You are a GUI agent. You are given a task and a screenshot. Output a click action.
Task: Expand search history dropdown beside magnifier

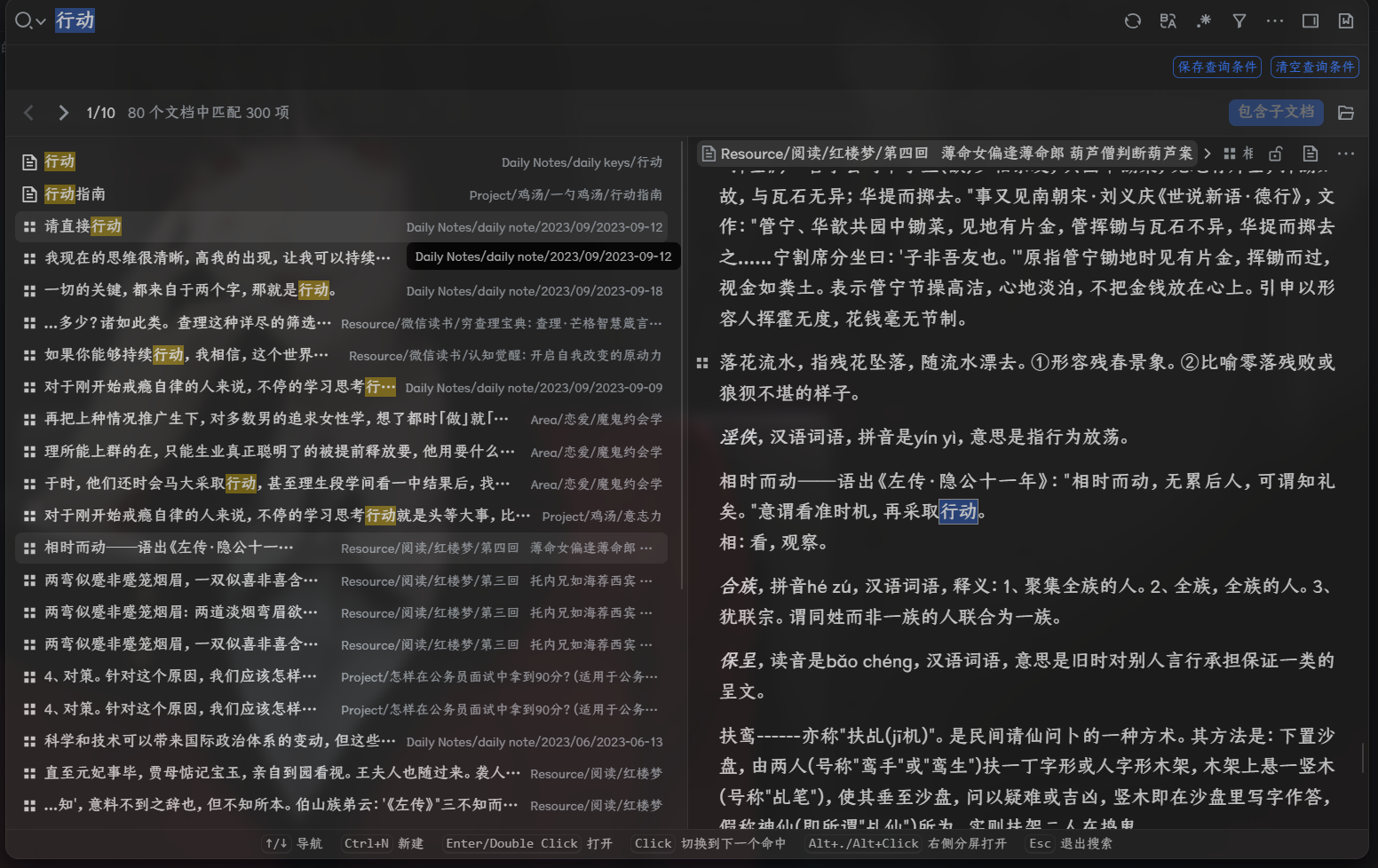(41, 21)
